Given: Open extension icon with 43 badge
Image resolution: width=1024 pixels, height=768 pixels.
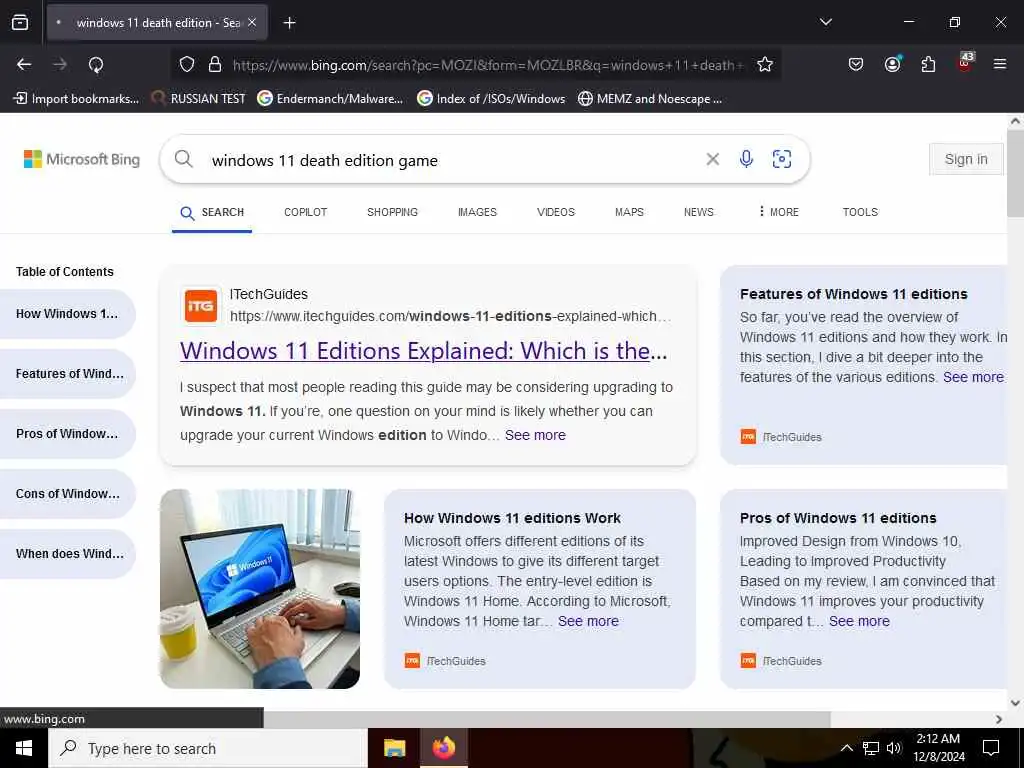Looking at the screenshot, I should point(965,63).
